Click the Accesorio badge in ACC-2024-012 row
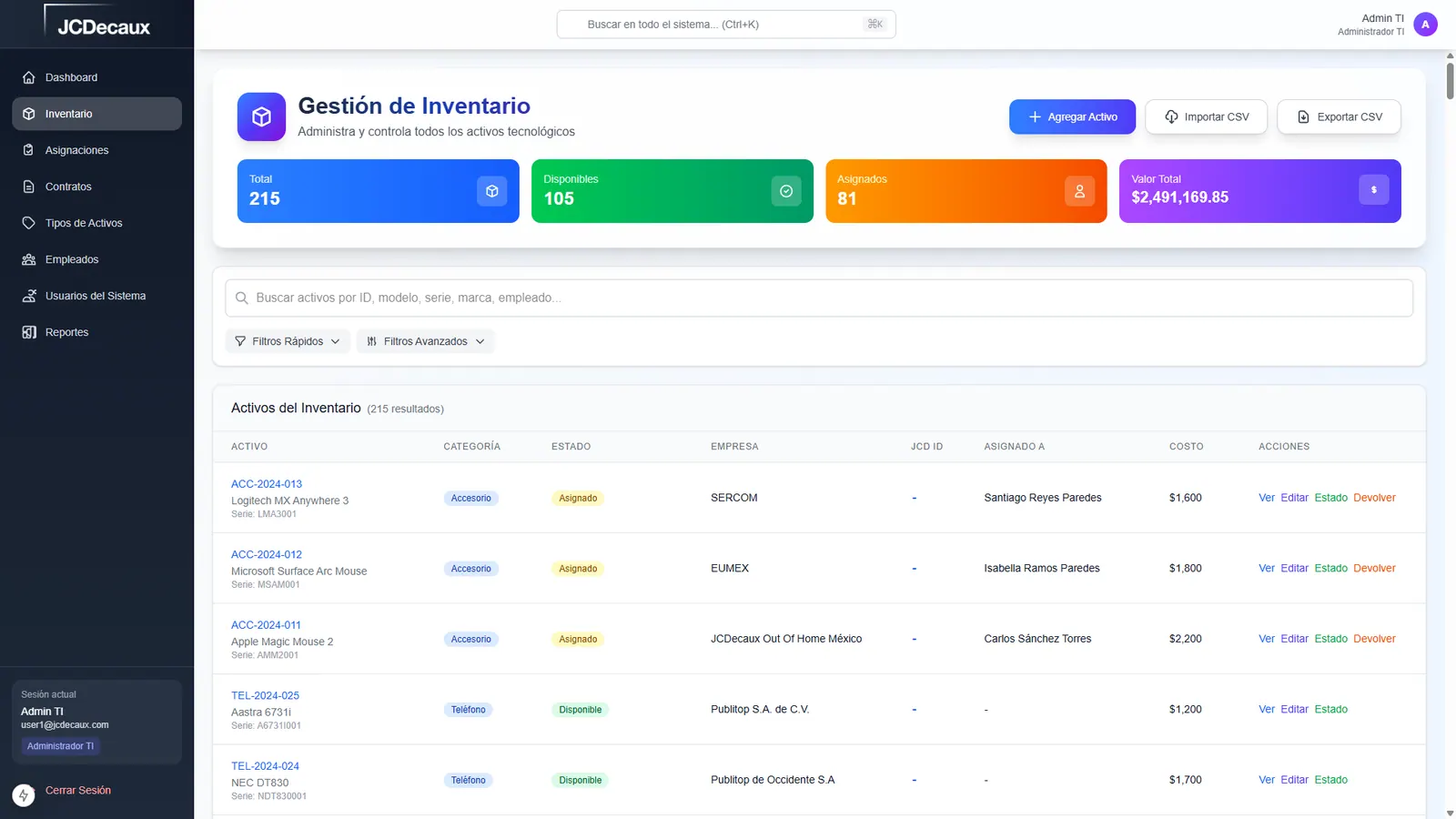This screenshot has height=819, width=1456. (470, 569)
